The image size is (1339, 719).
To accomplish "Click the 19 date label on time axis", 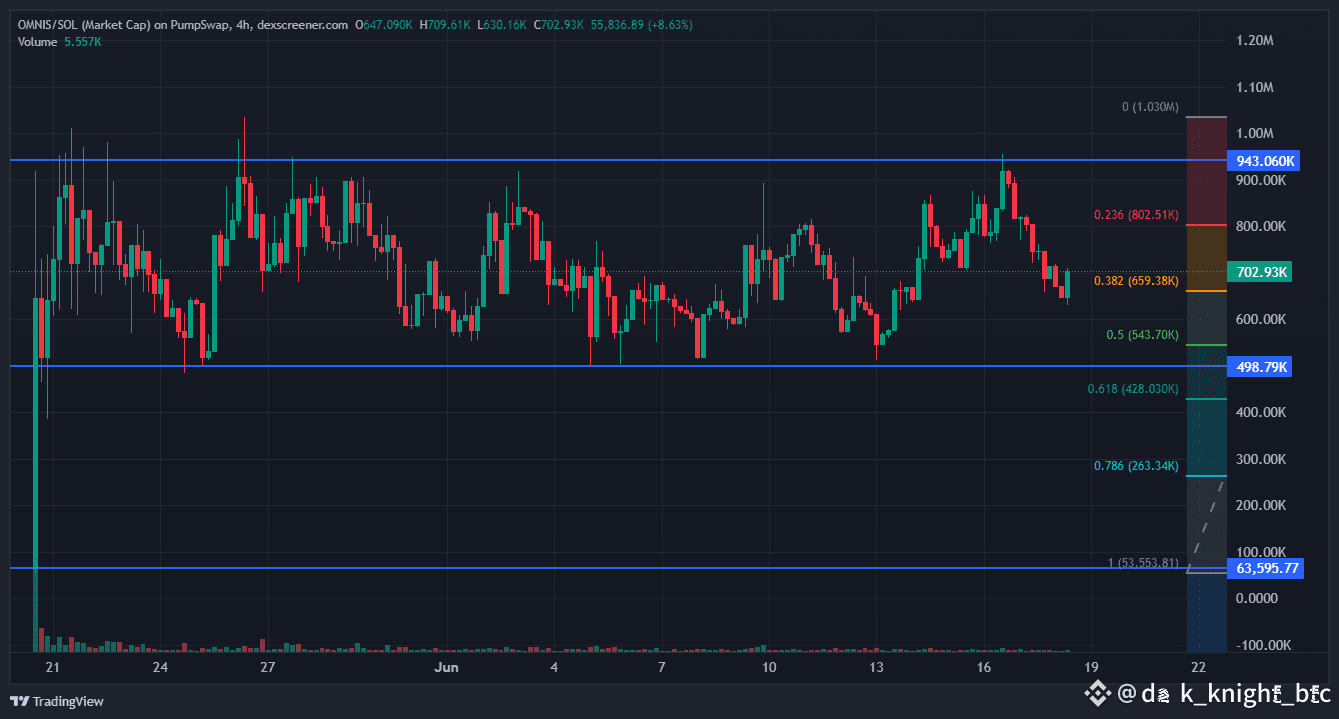I will pyautogui.click(x=1090, y=667).
